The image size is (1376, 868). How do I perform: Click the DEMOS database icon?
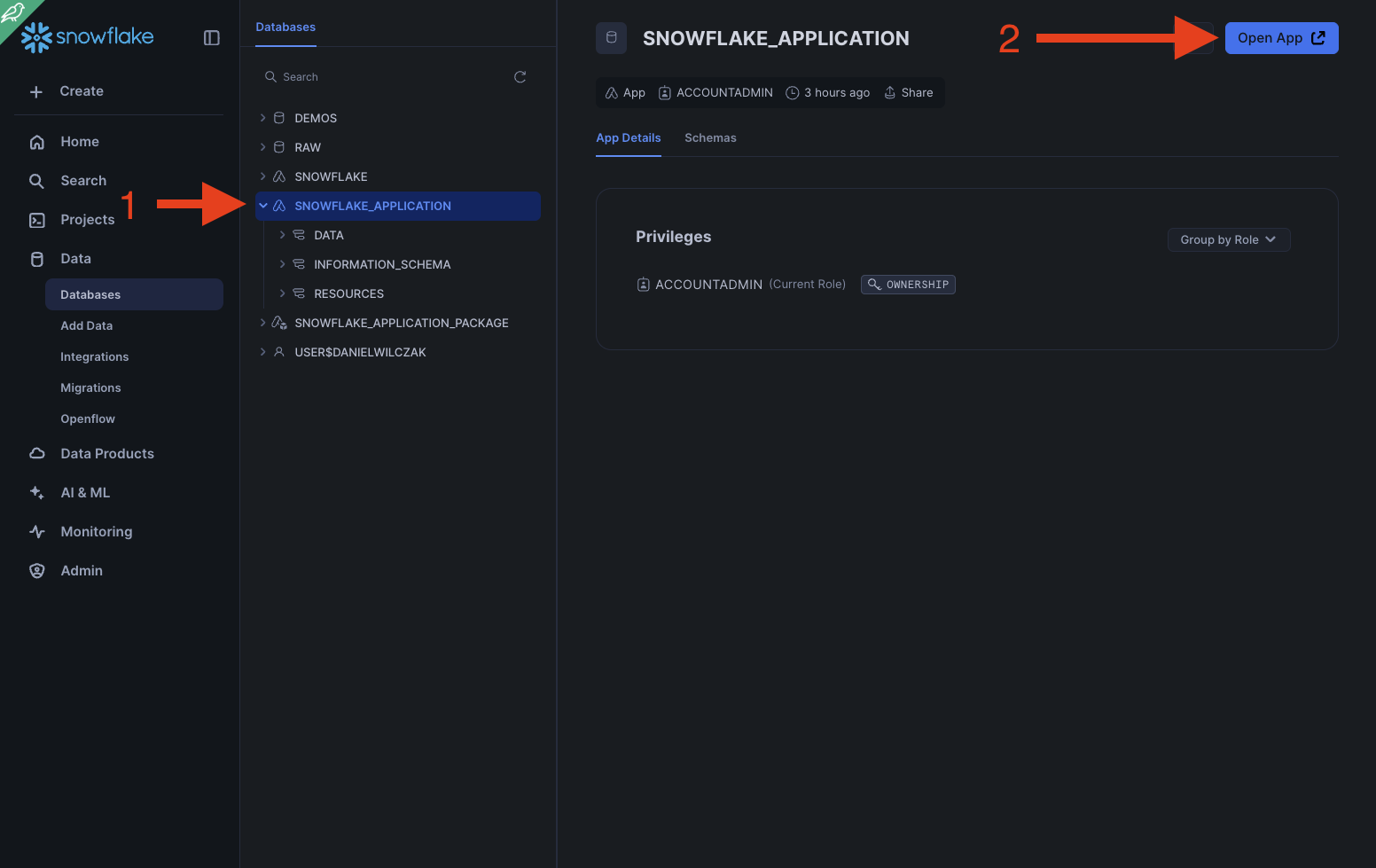pyautogui.click(x=279, y=118)
